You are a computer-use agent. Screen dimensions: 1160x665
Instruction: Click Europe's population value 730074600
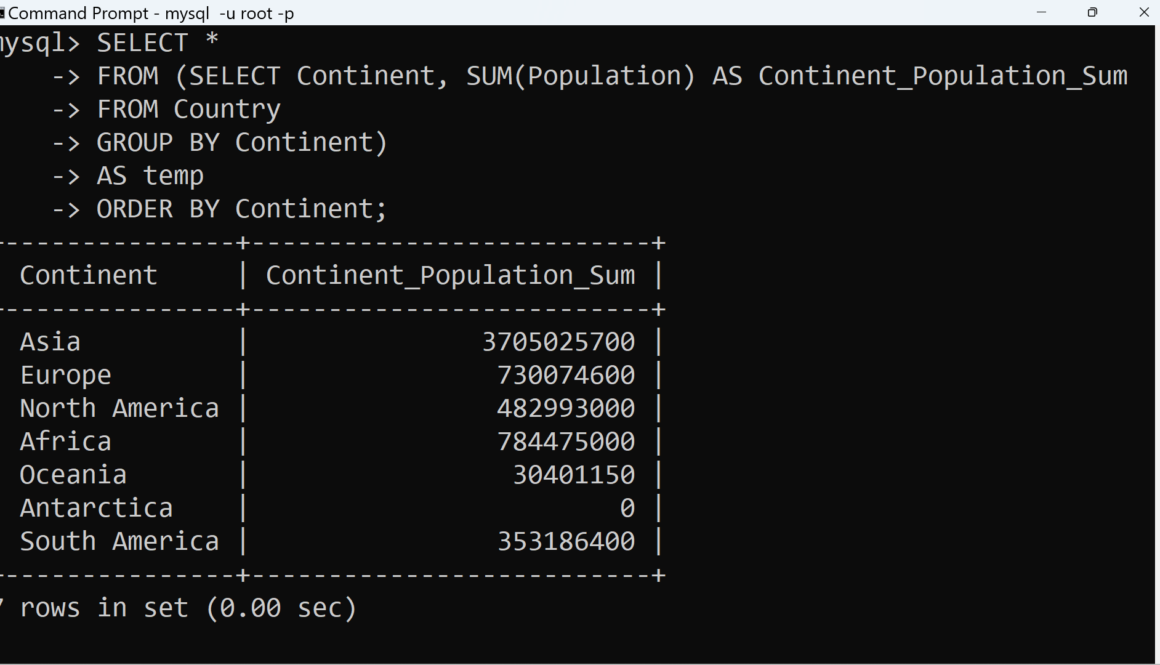566,375
